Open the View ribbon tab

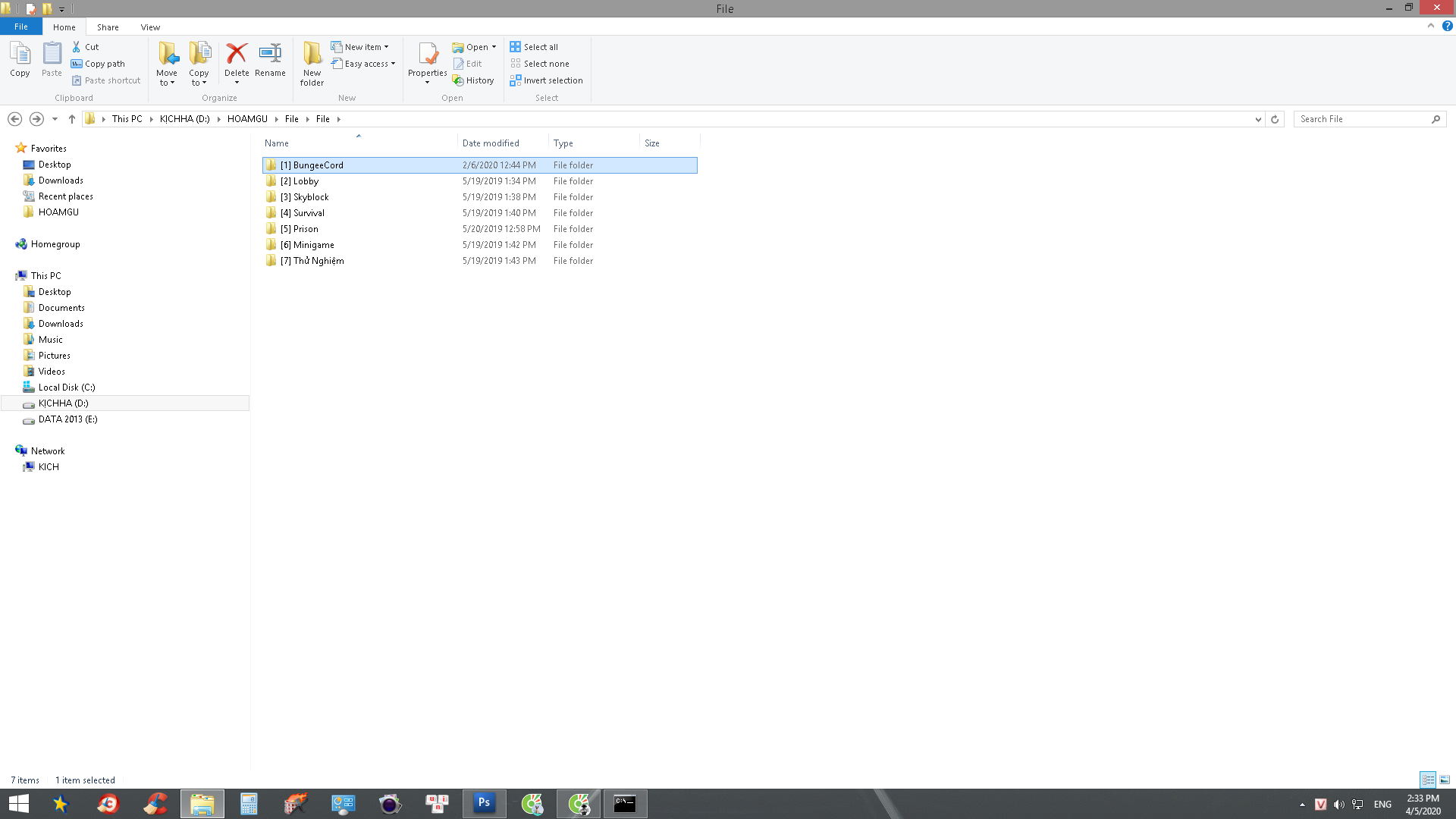pyautogui.click(x=150, y=27)
